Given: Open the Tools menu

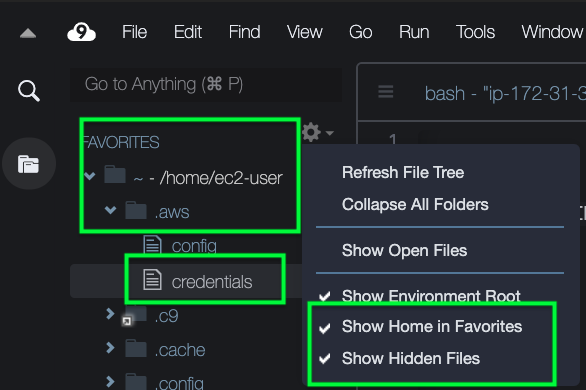Looking at the screenshot, I should point(475,32).
